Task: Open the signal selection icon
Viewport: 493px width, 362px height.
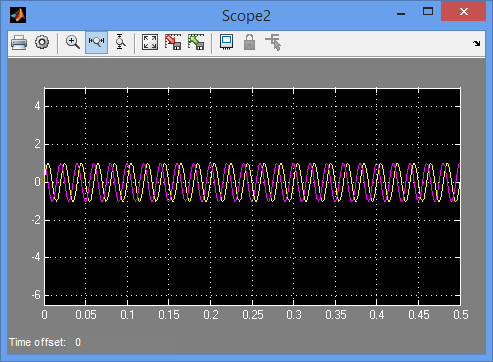Action: pyautogui.click(x=273, y=42)
